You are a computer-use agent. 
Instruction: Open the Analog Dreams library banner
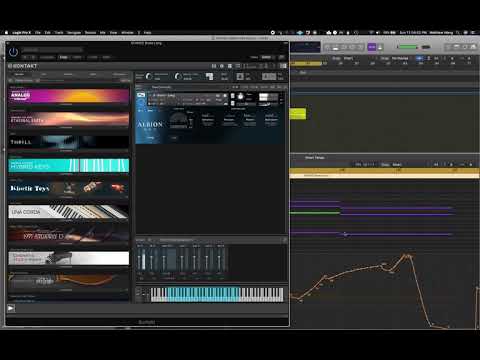tap(68, 96)
